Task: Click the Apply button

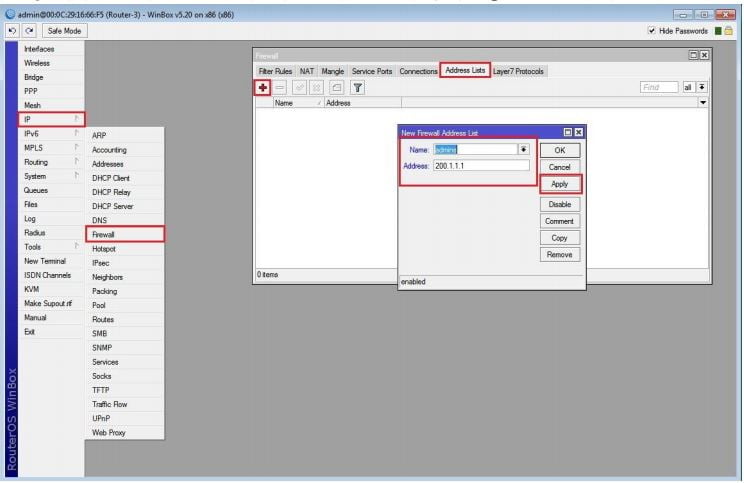Action: coord(560,185)
